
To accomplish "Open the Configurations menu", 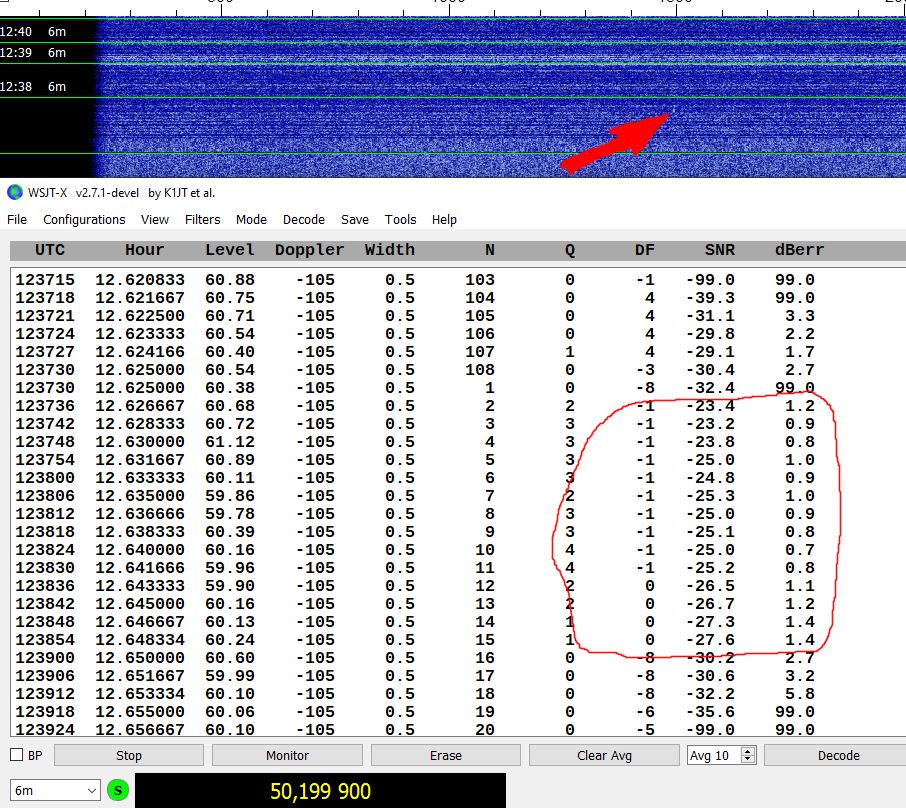I will tap(85, 219).
